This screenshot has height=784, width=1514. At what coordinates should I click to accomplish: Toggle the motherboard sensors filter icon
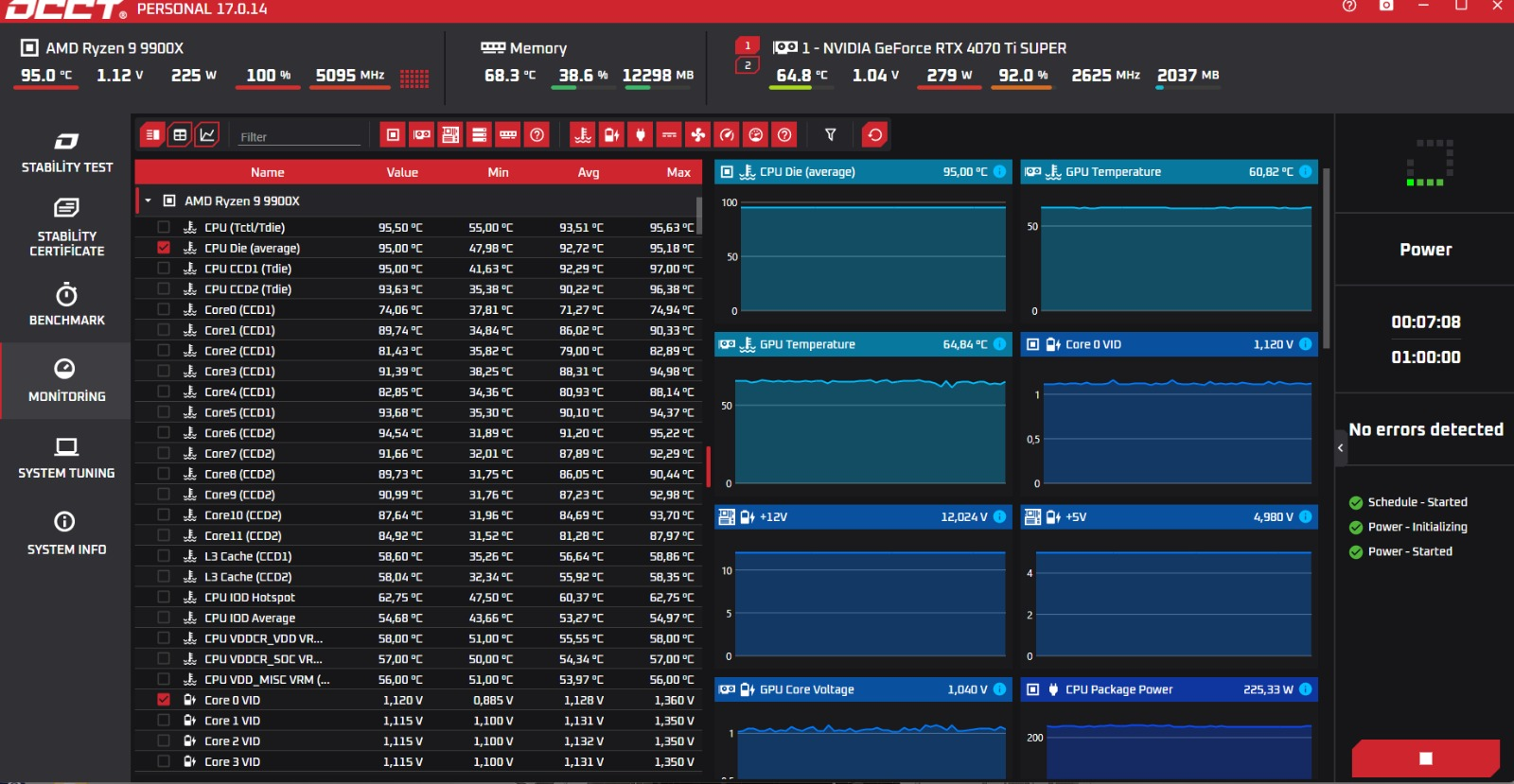(x=450, y=135)
